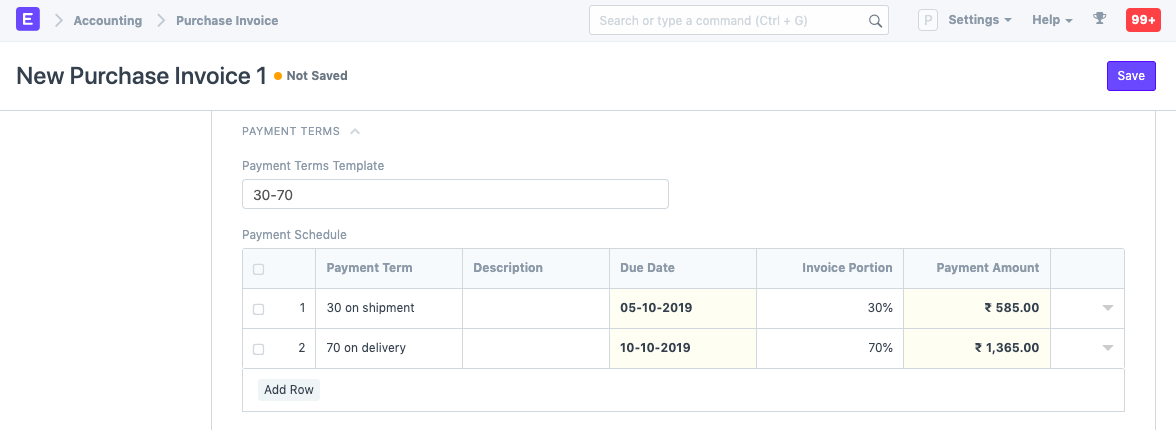The width and height of the screenshot is (1176, 430).
Task: Edit due date 05-10-2019 cell
Action: pyautogui.click(x=682, y=309)
